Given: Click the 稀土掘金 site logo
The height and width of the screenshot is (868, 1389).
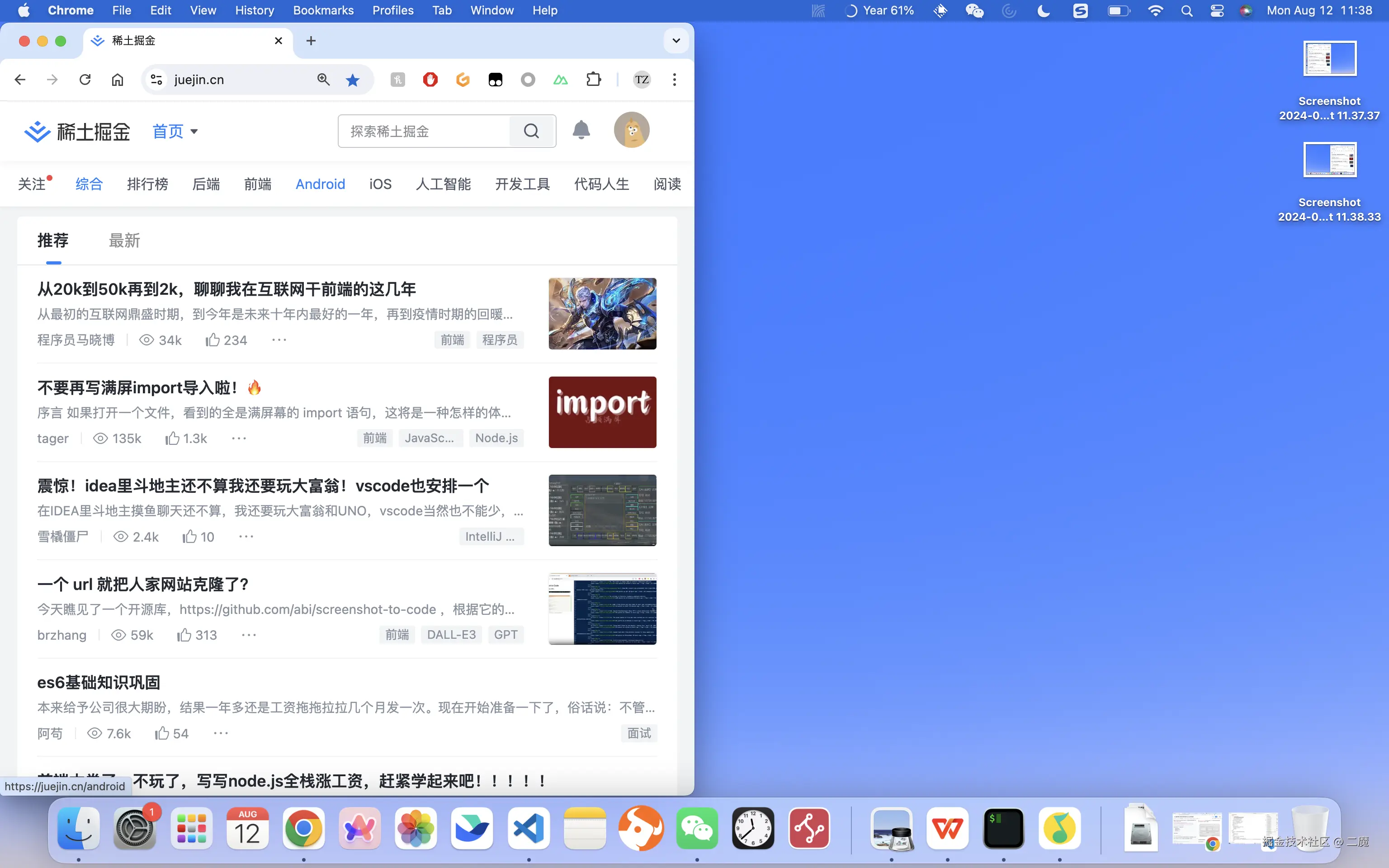Looking at the screenshot, I should pyautogui.click(x=76, y=132).
